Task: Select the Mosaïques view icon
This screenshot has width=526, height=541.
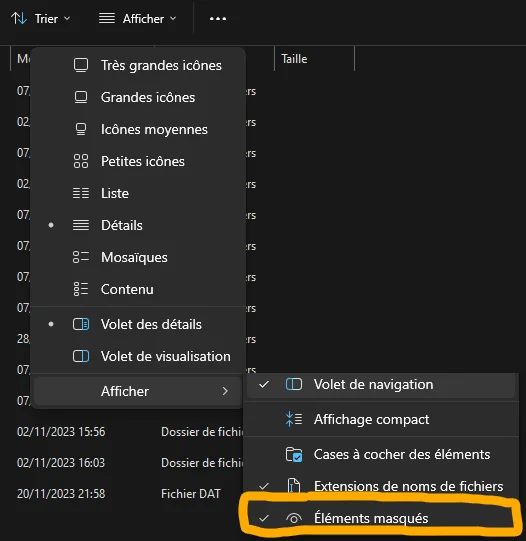Action: pyautogui.click(x=81, y=257)
